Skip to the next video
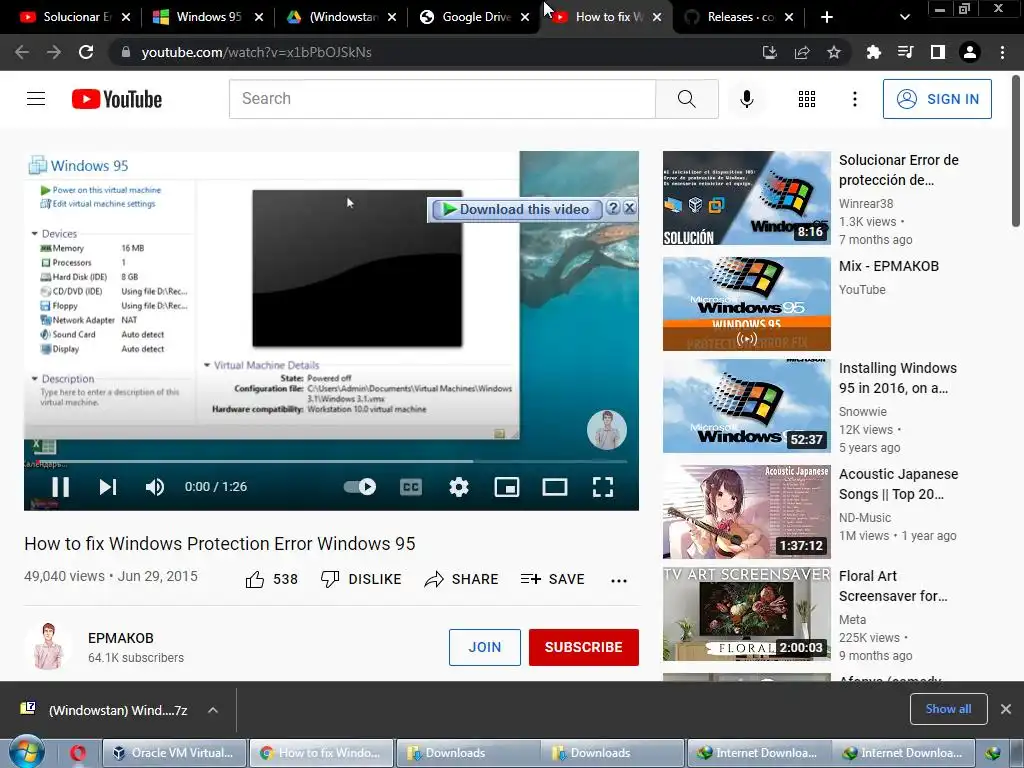This screenshot has width=1024, height=768. tap(108, 487)
